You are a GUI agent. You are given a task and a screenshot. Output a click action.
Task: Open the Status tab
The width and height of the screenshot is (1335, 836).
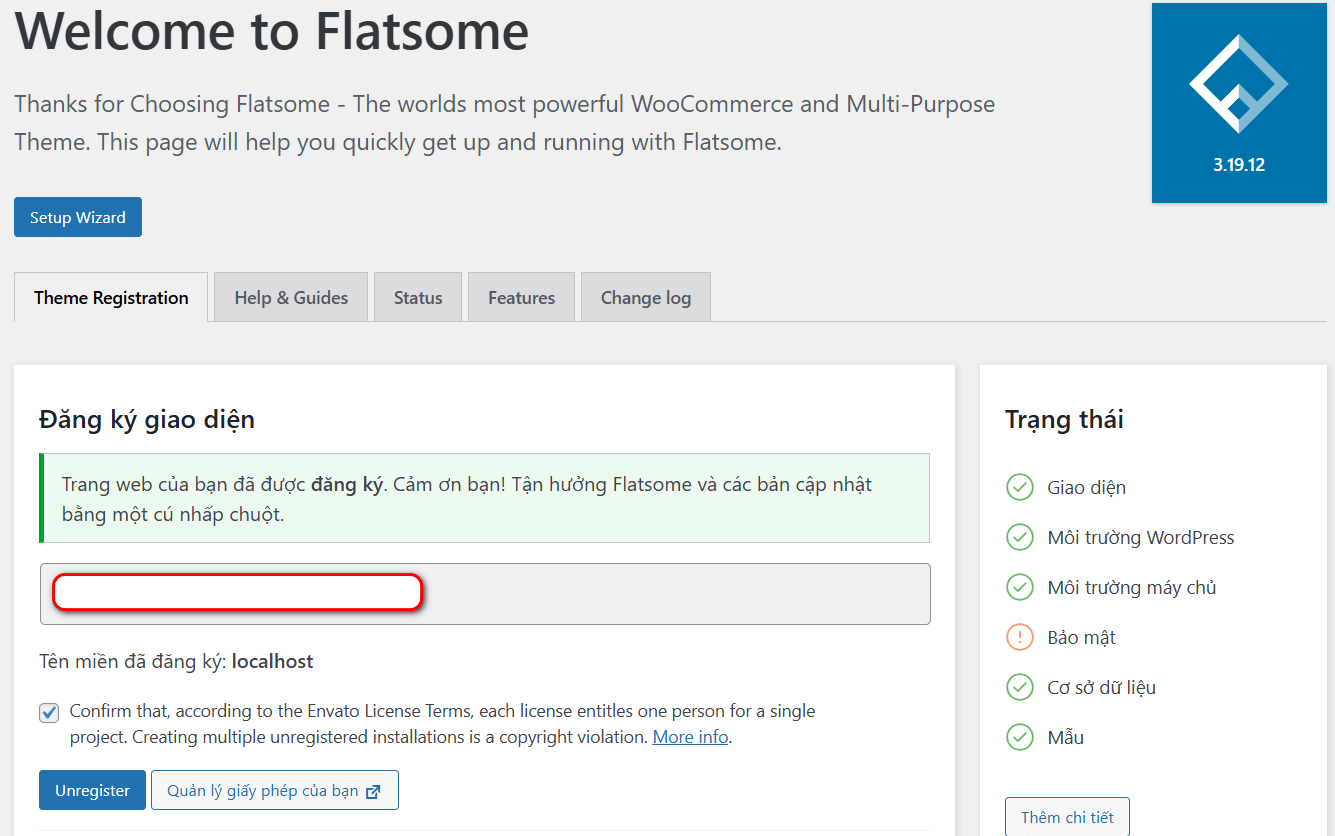(x=418, y=297)
